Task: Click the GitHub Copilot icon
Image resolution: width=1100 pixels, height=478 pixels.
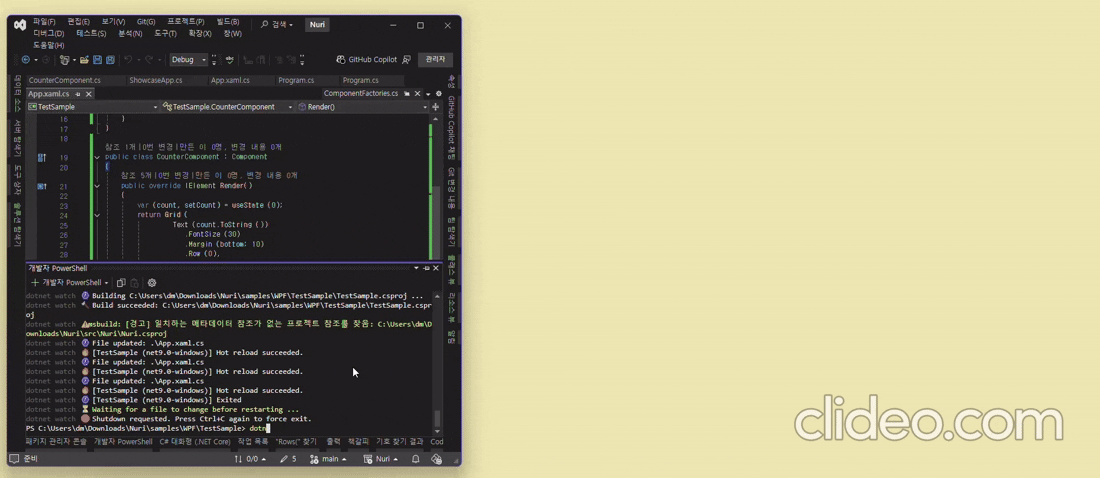Action: pyautogui.click(x=341, y=60)
